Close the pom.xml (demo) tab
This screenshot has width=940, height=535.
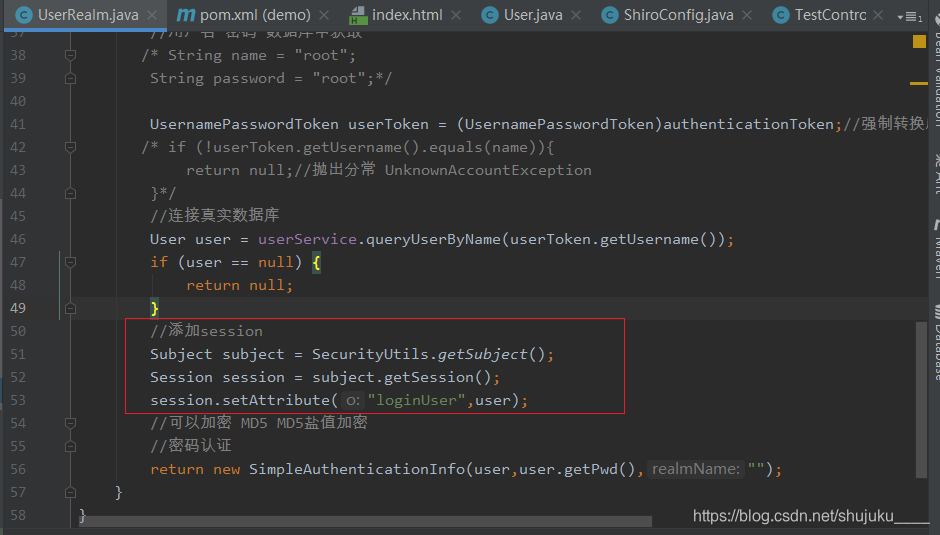click(x=324, y=15)
